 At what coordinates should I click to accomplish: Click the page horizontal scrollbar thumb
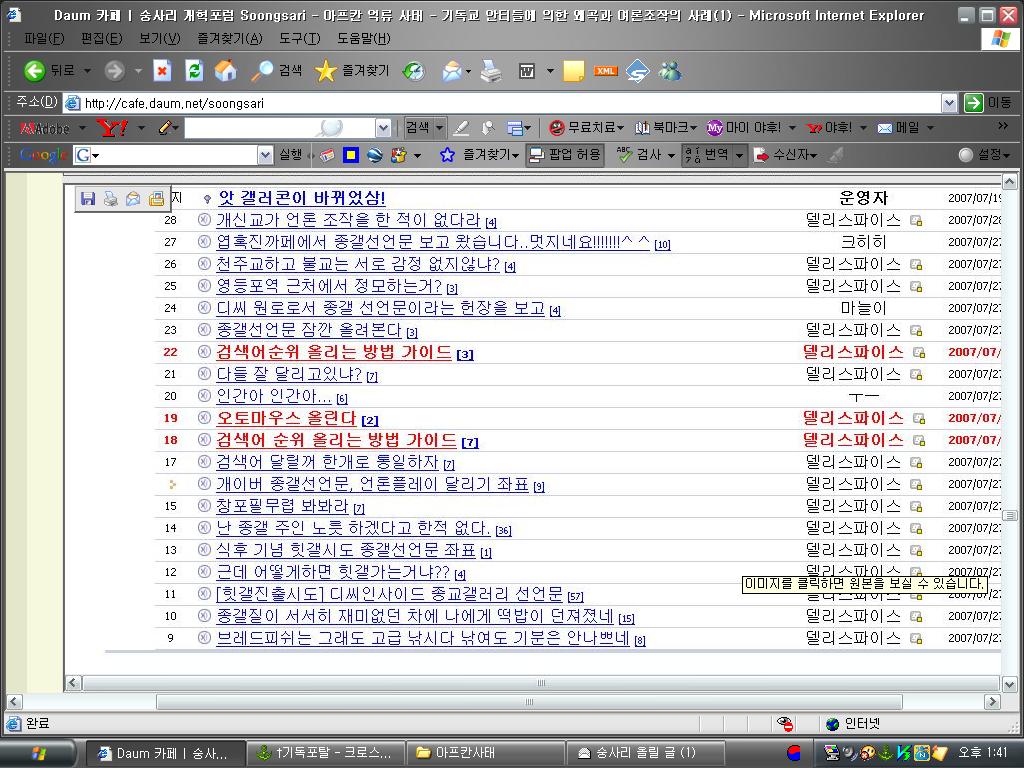click(x=541, y=683)
